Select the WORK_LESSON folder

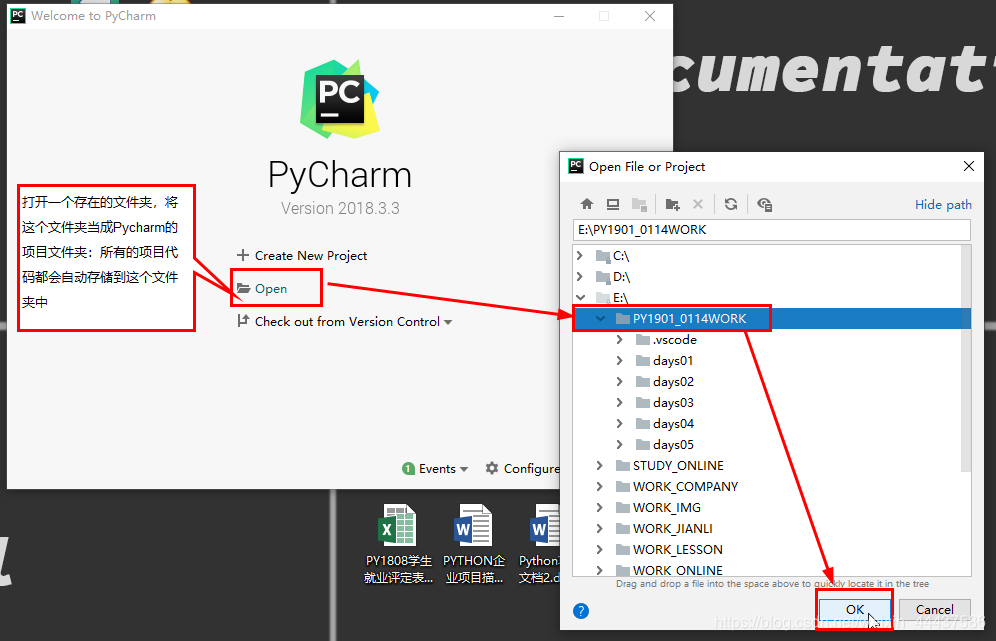tap(677, 550)
